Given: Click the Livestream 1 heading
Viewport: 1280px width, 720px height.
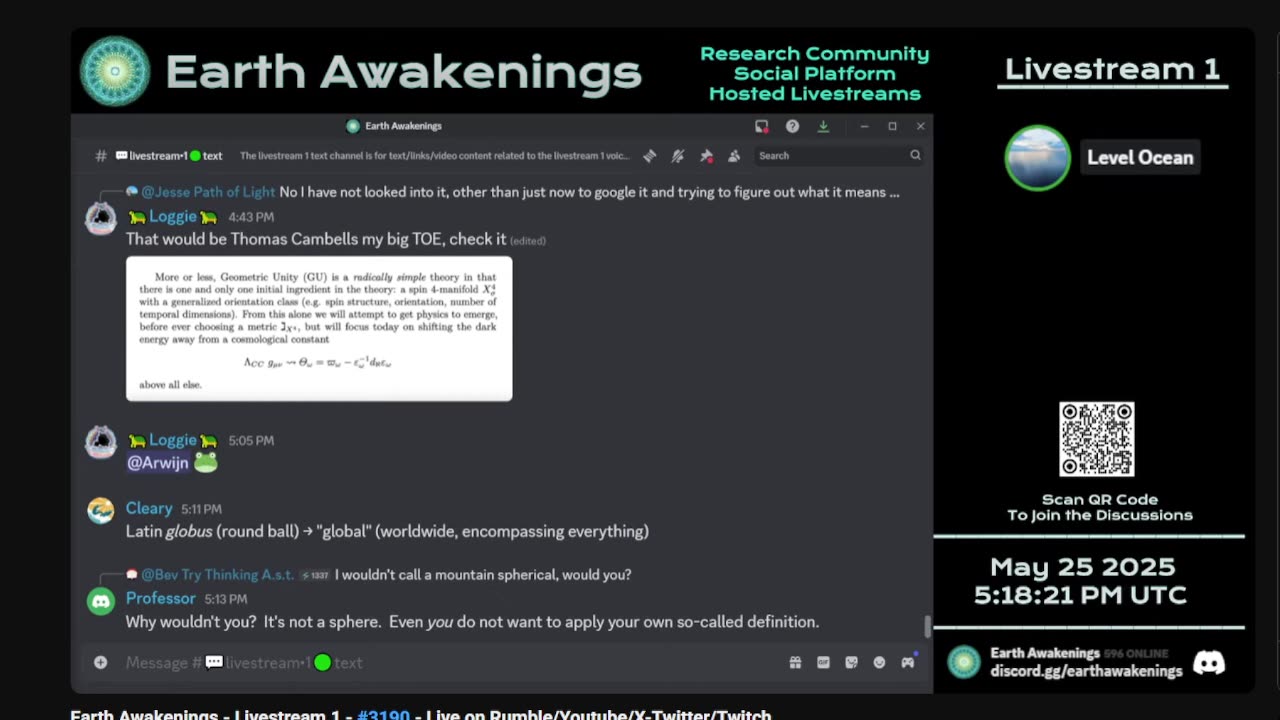Looking at the screenshot, I should 1112,69.
